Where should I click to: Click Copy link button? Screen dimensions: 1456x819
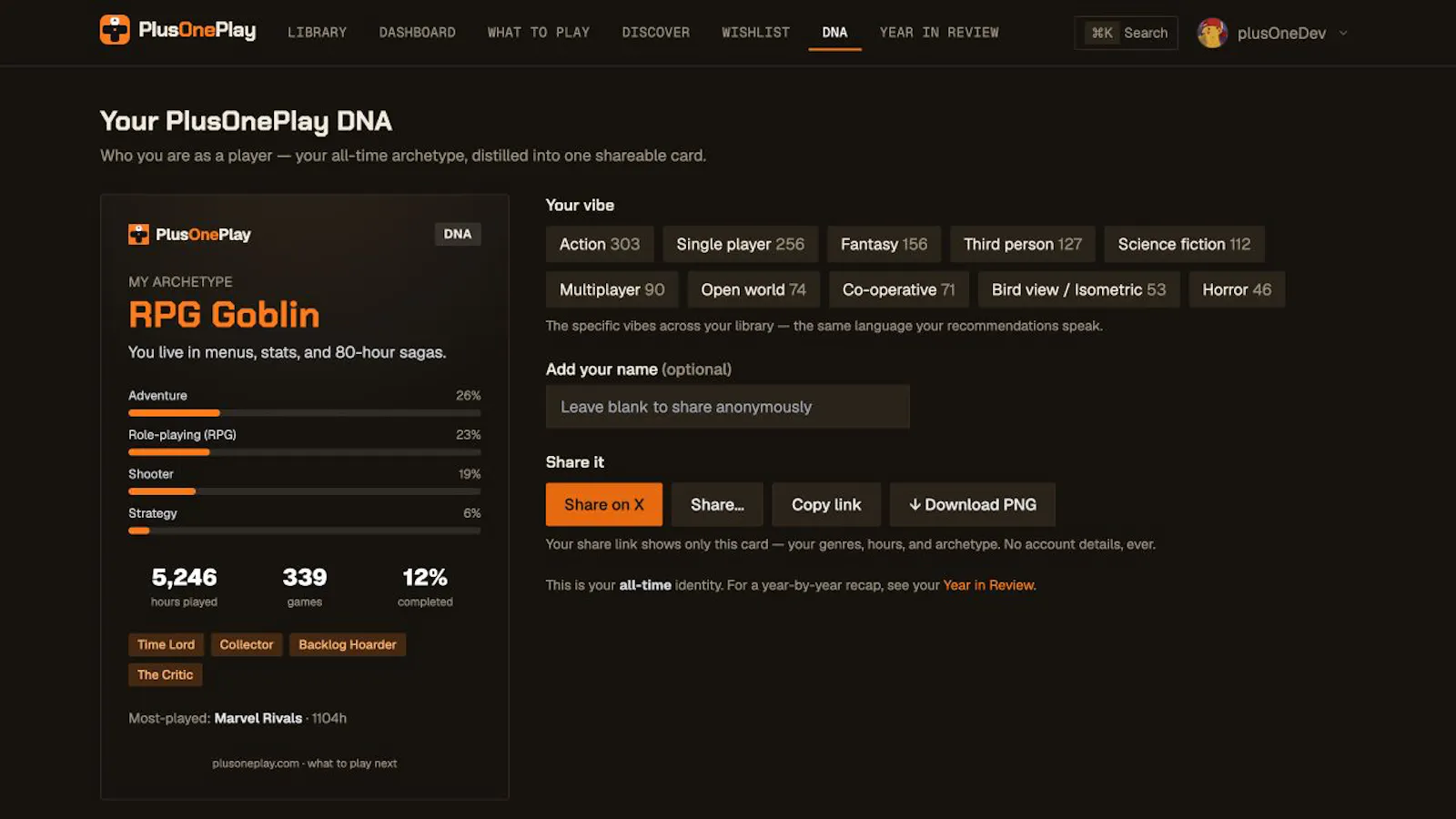click(826, 504)
